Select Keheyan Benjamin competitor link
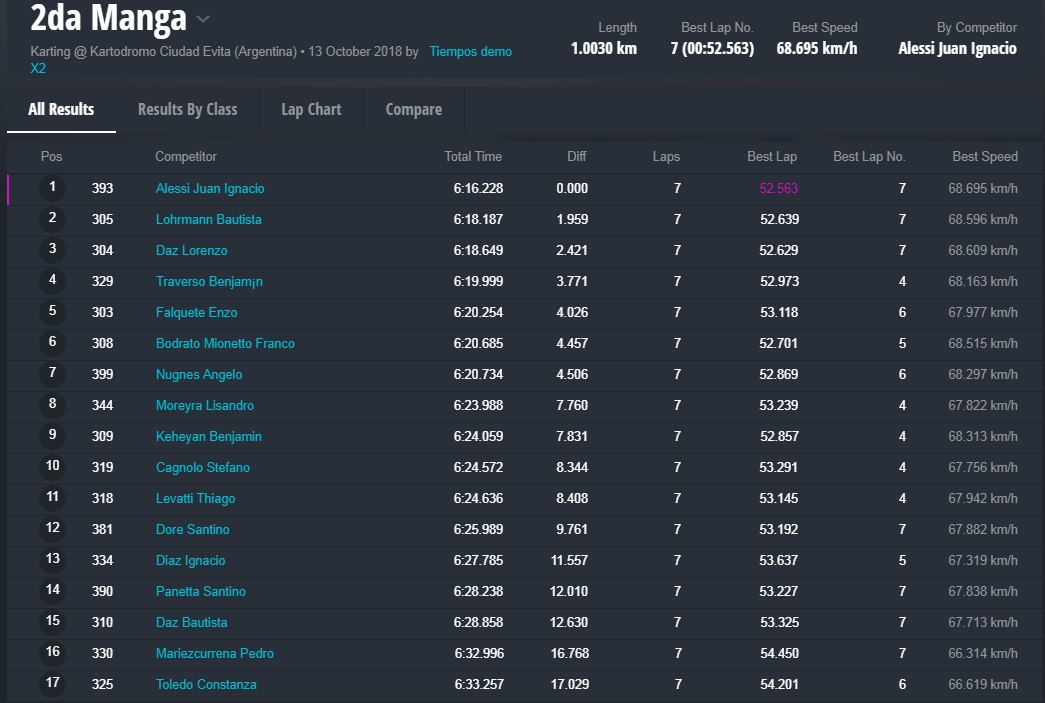The height and width of the screenshot is (703, 1045). [x=208, y=436]
